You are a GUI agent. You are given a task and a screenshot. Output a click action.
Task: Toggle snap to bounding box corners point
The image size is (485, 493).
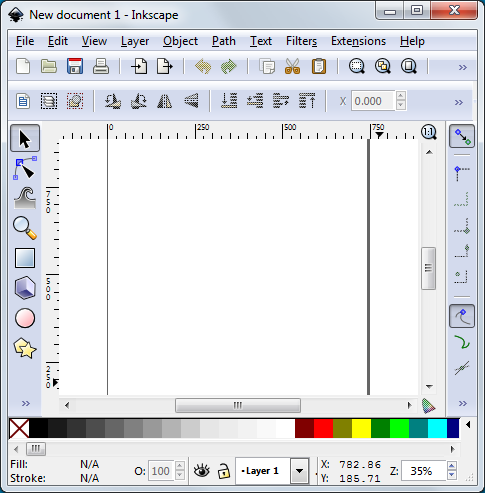462,226
